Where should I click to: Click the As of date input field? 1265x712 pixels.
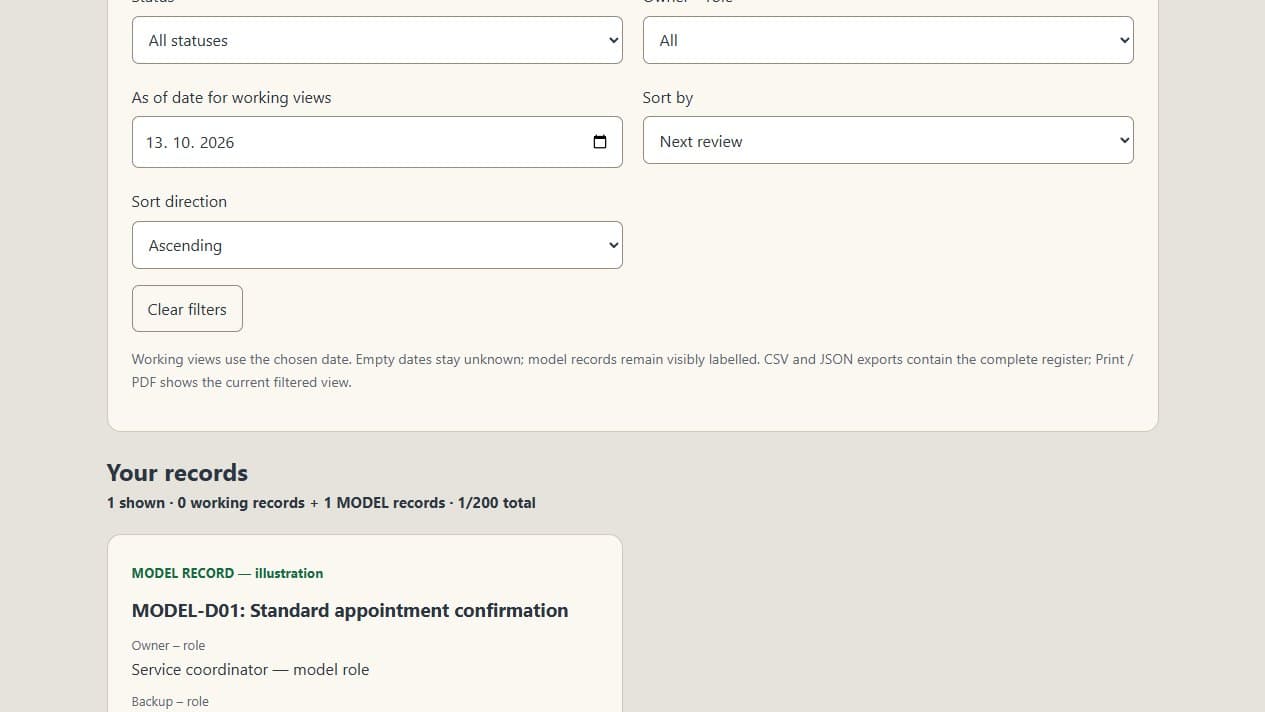pos(377,142)
